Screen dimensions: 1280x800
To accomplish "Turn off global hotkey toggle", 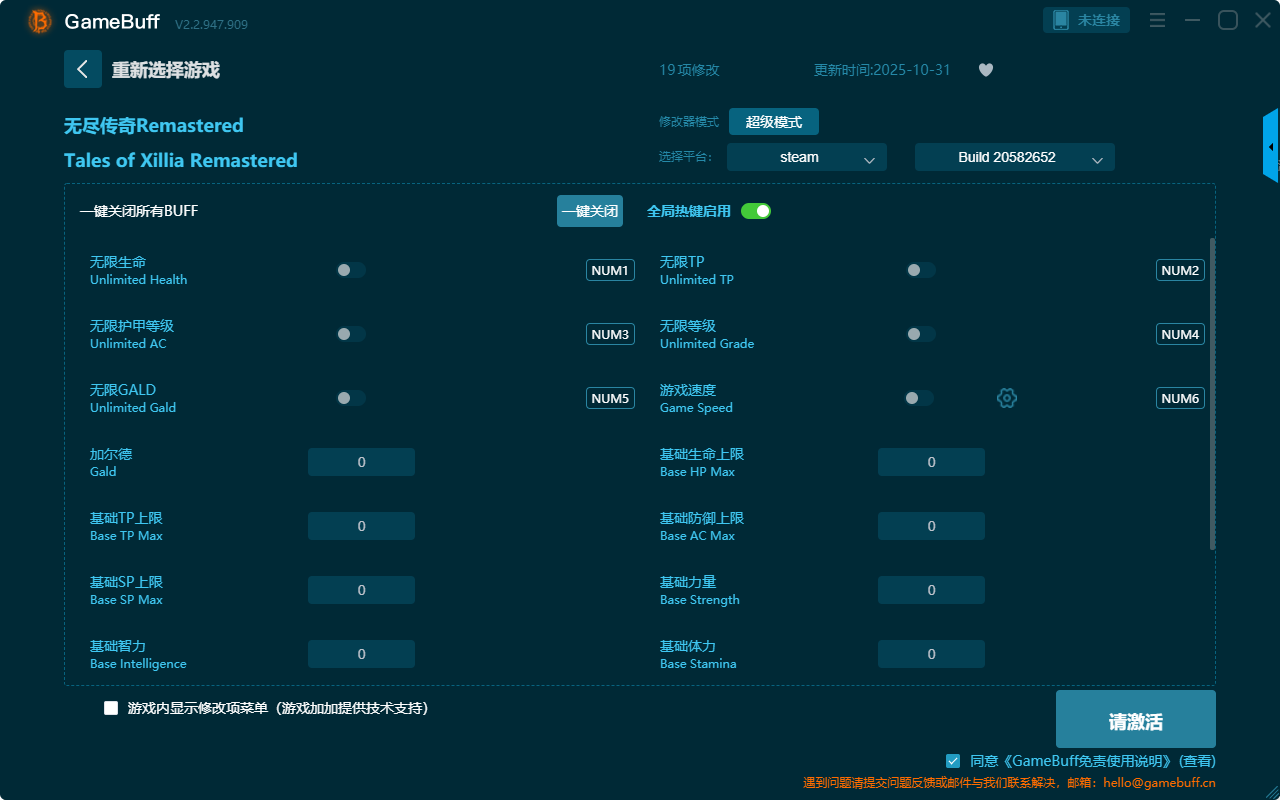I will pos(756,211).
